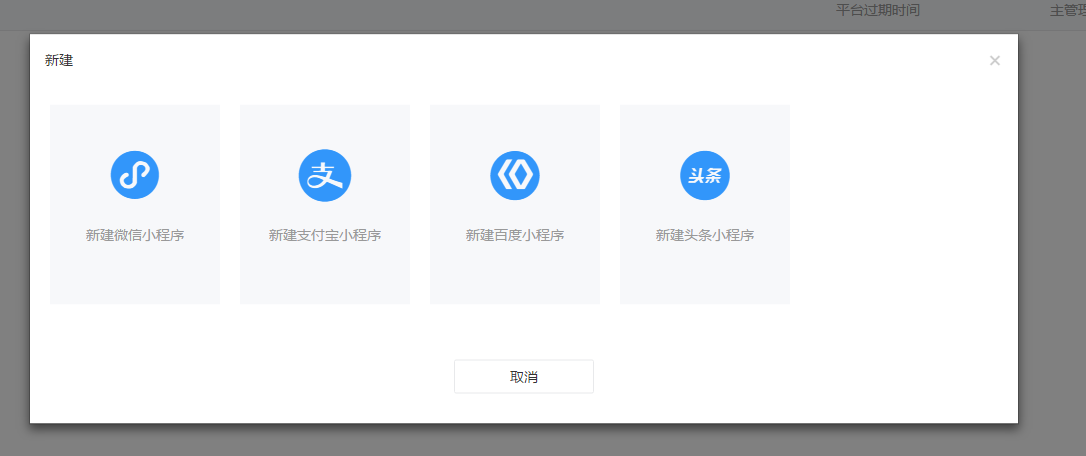Click the Toutiao 头条 icon
Image resolution: width=1086 pixels, height=456 pixels.
click(x=704, y=175)
